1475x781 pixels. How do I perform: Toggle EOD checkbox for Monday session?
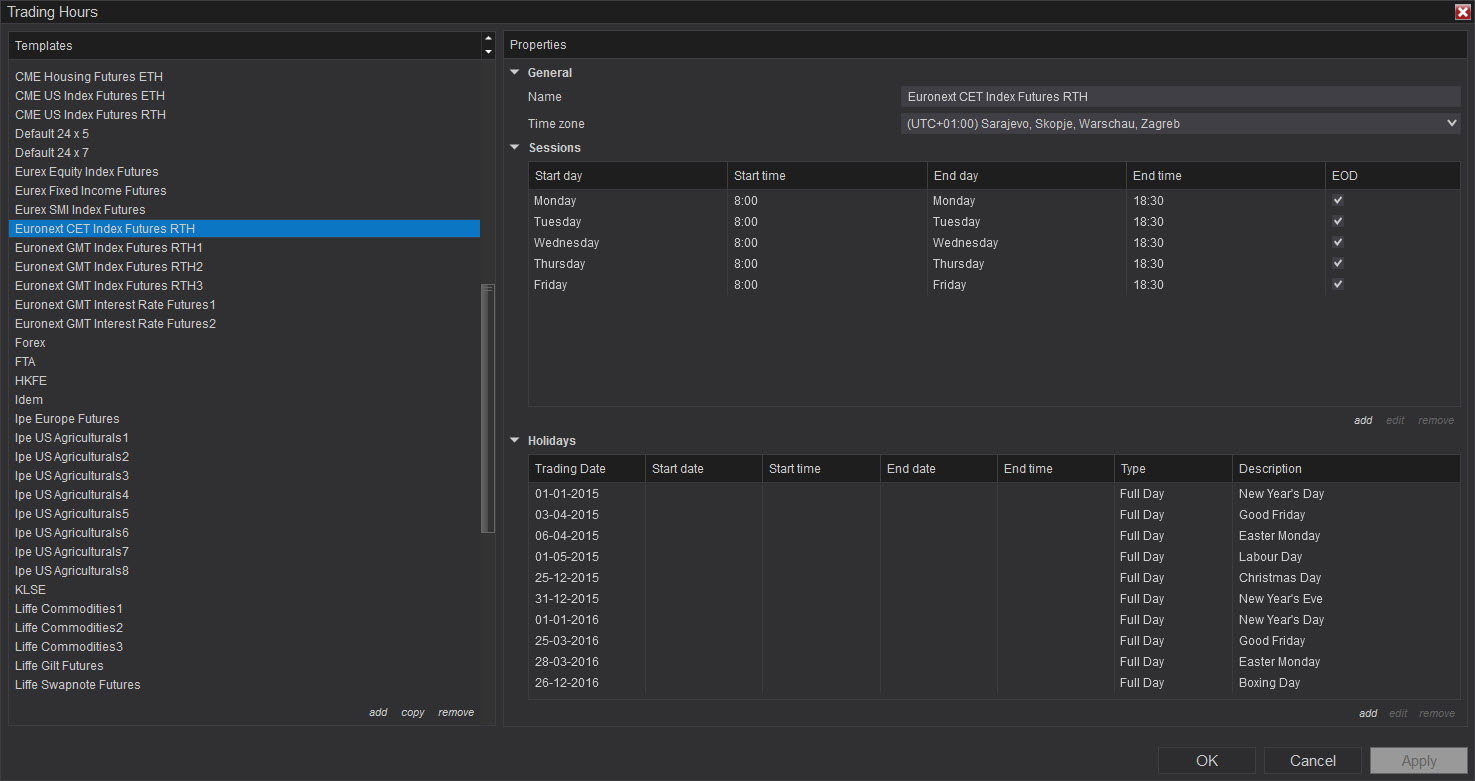1338,200
